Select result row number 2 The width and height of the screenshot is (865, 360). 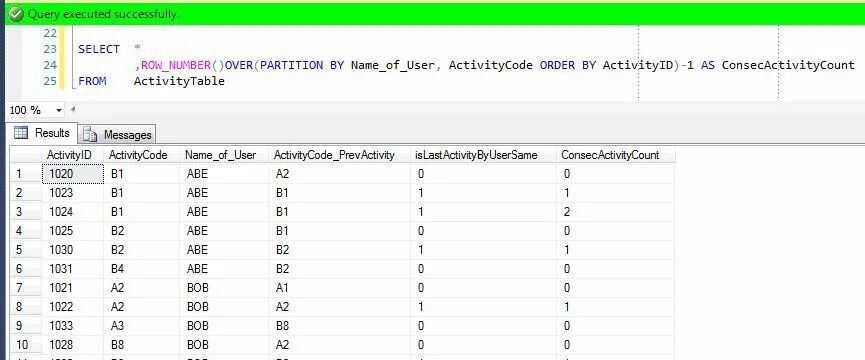coord(26,193)
